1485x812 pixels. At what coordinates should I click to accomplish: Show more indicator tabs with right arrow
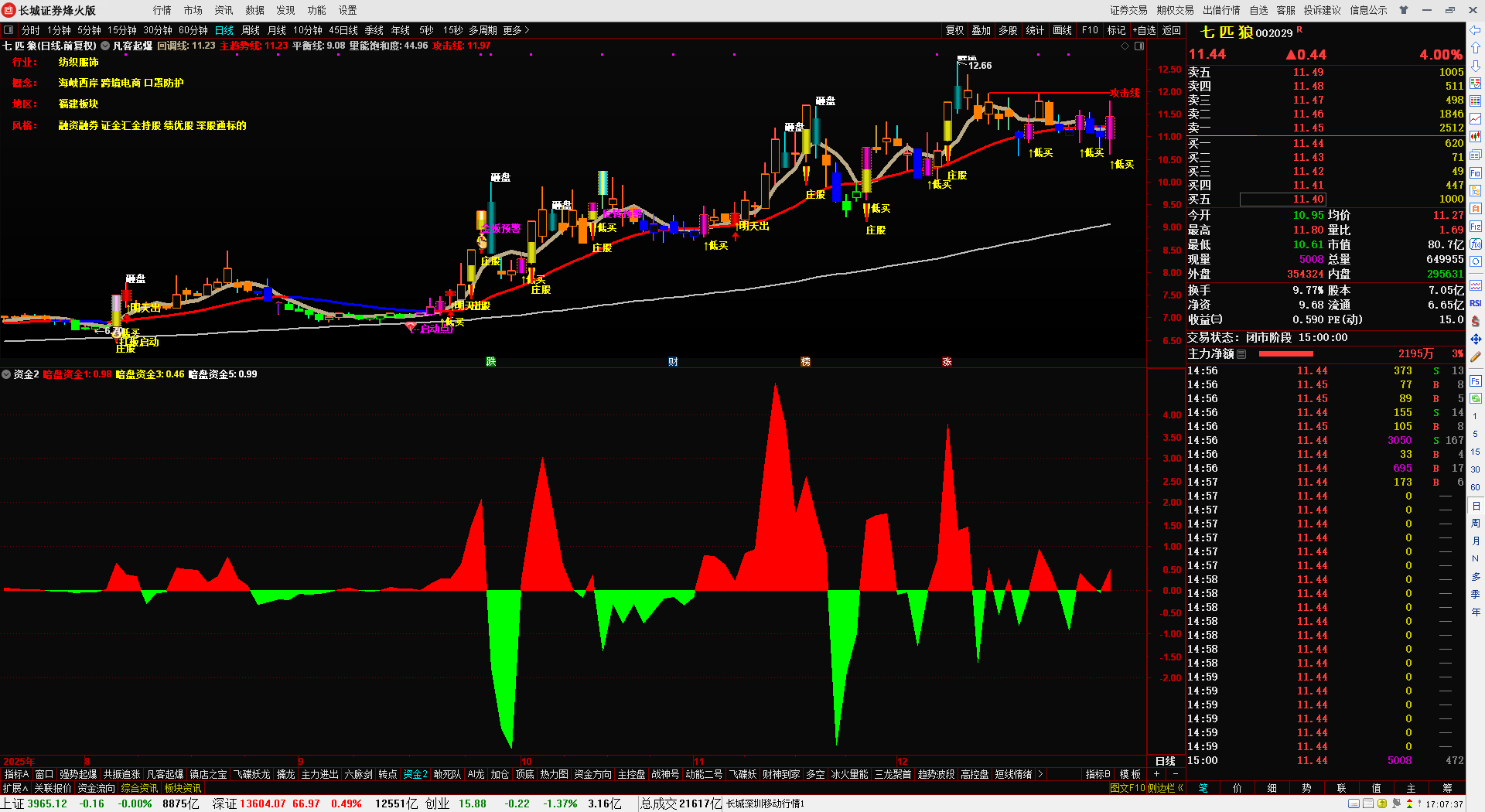pos(1040,774)
